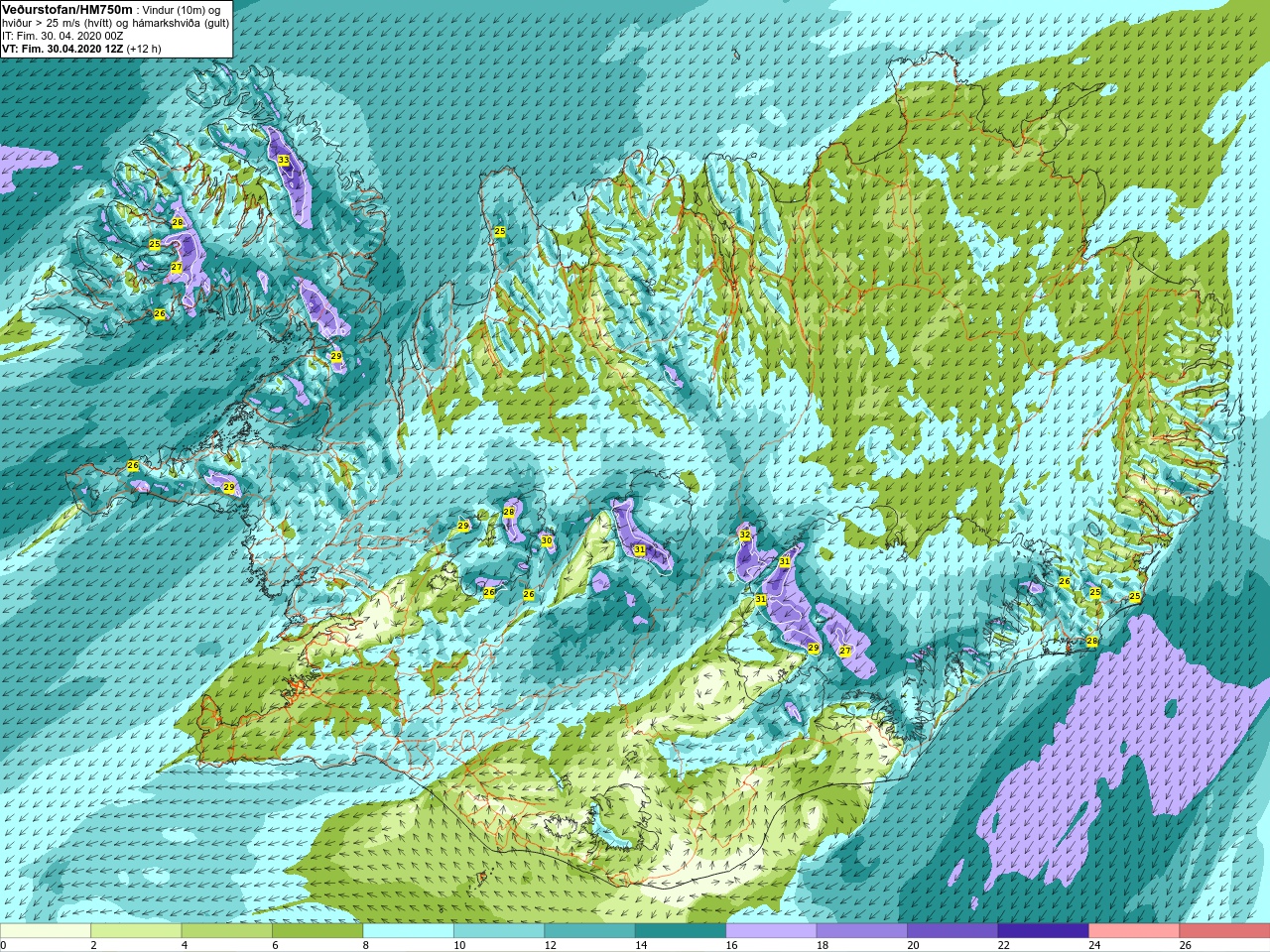Click the legend scale value '0'
The image size is (1270, 952).
[4, 945]
